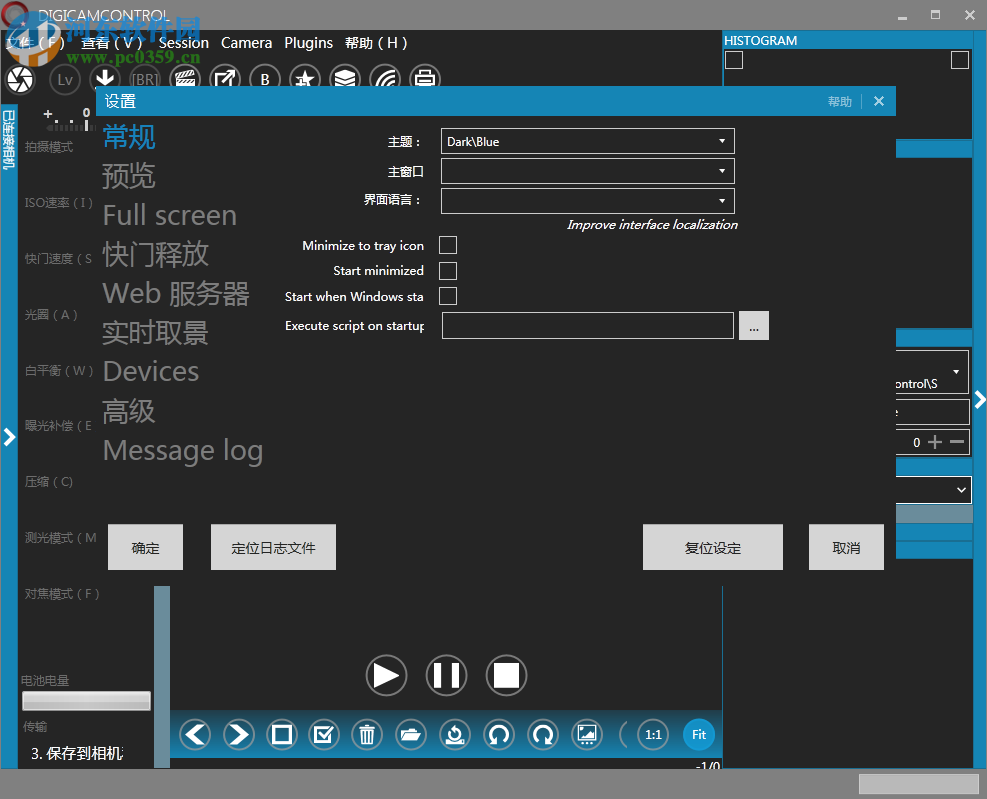Click the 定位日志文件 button
987x799 pixels.
[x=272, y=546]
